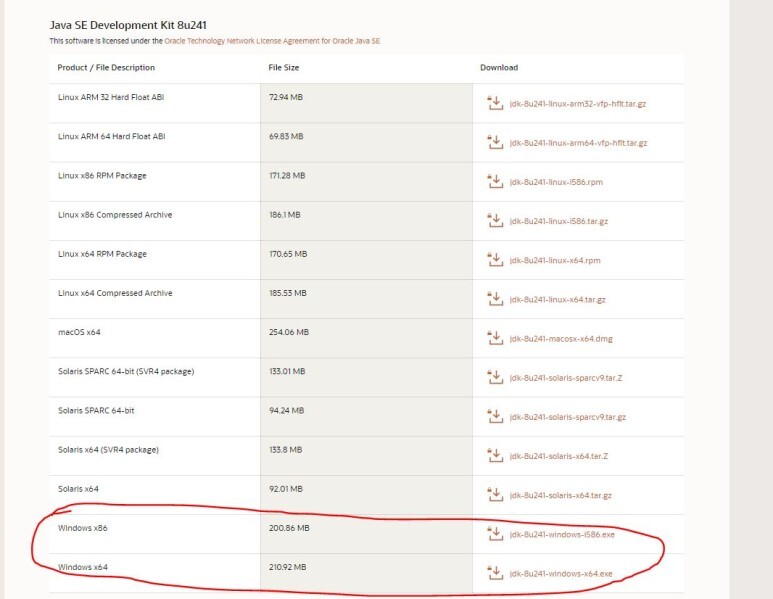Click the 185.53 MB file size cell
773x599 pixels.
(x=366, y=299)
